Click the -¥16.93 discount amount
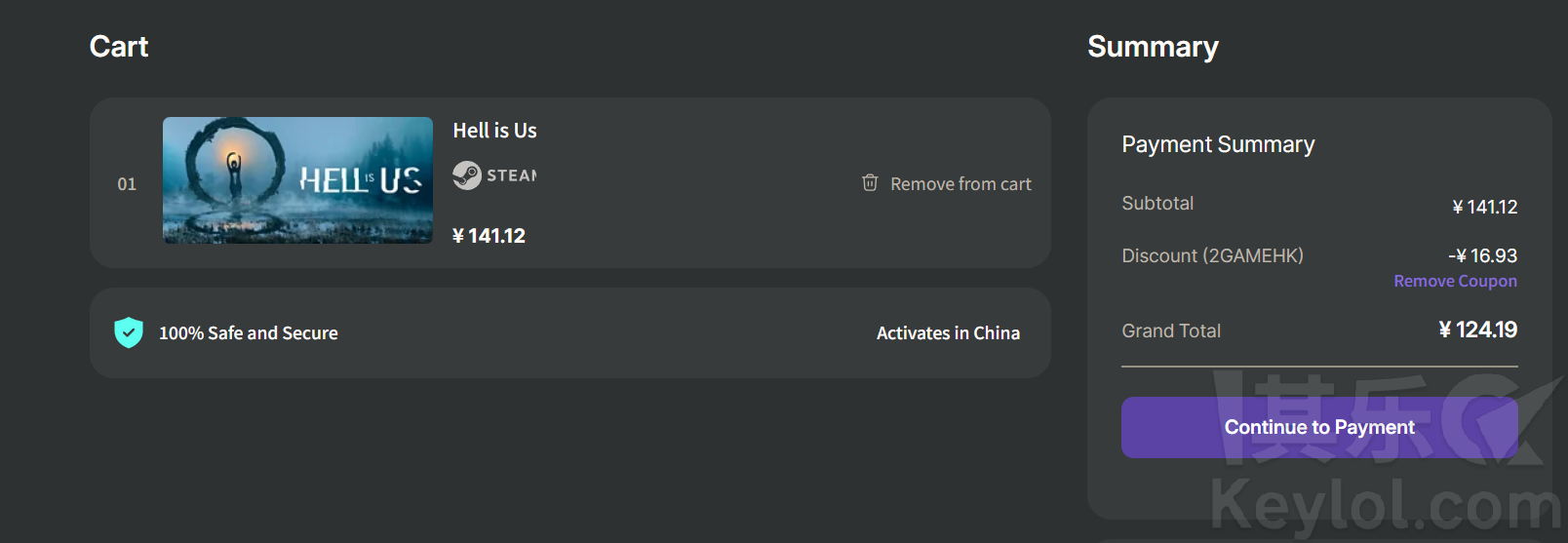This screenshot has width=1568, height=543. point(1482,255)
